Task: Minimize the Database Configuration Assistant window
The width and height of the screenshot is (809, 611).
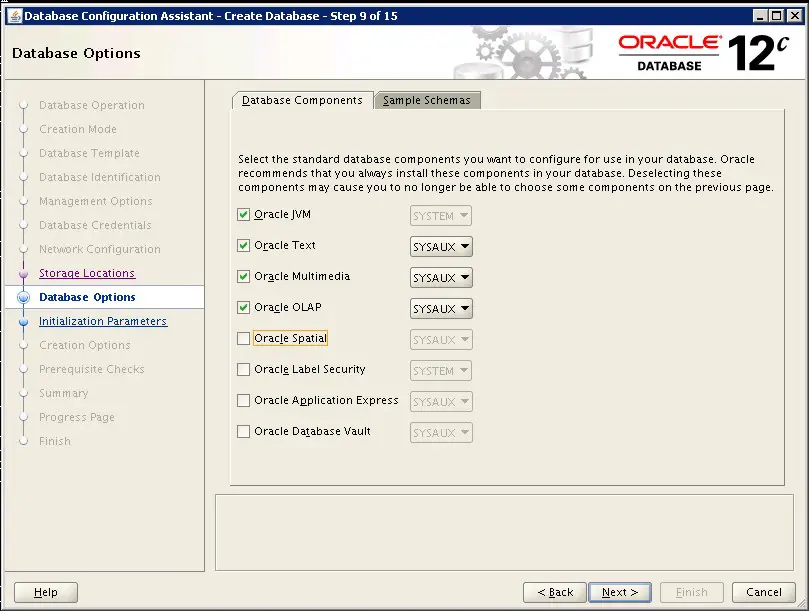Action: pos(760,16)
